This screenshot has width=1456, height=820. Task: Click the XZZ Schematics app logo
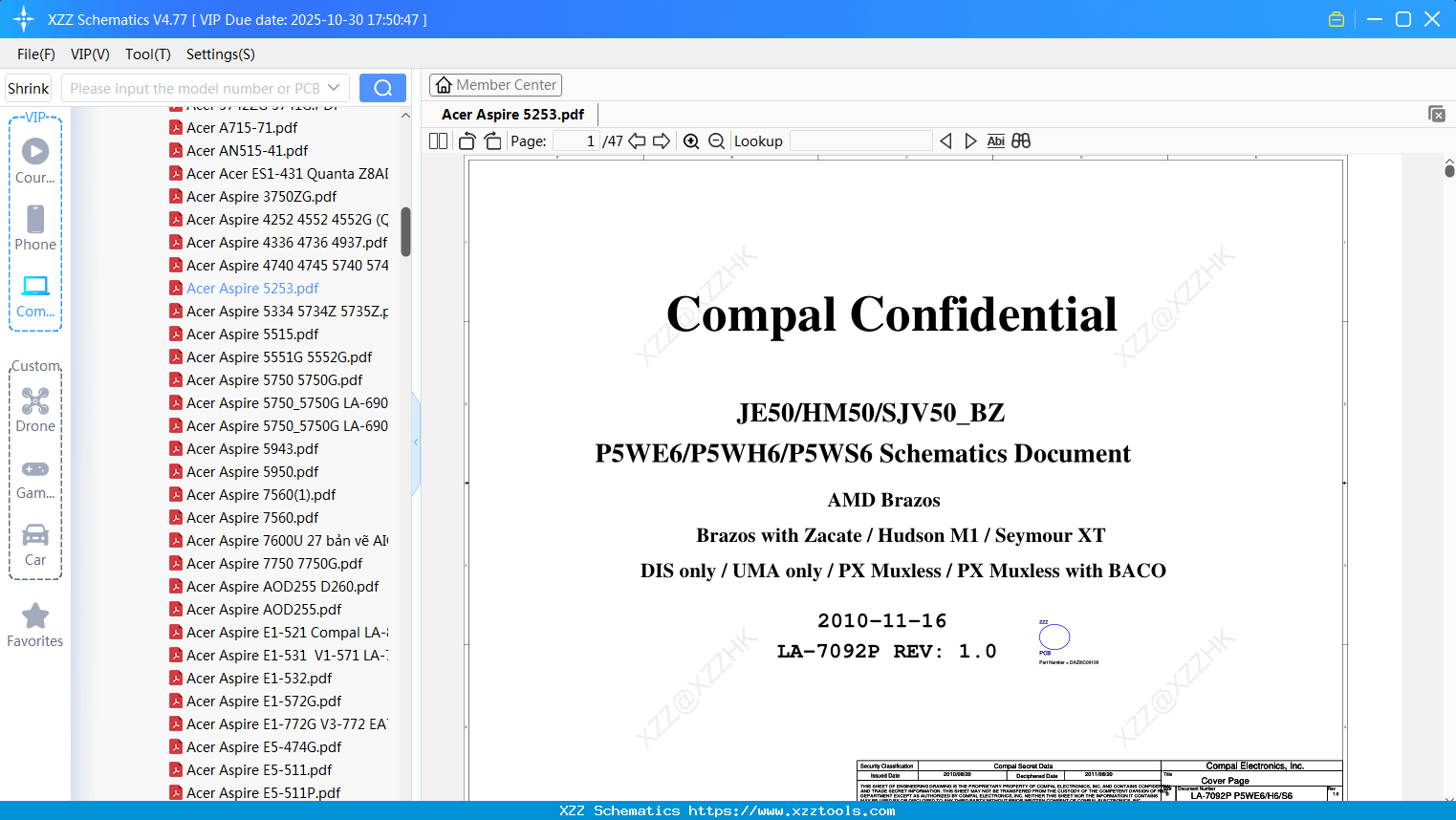pyautogui.click(x=24, y=19)
